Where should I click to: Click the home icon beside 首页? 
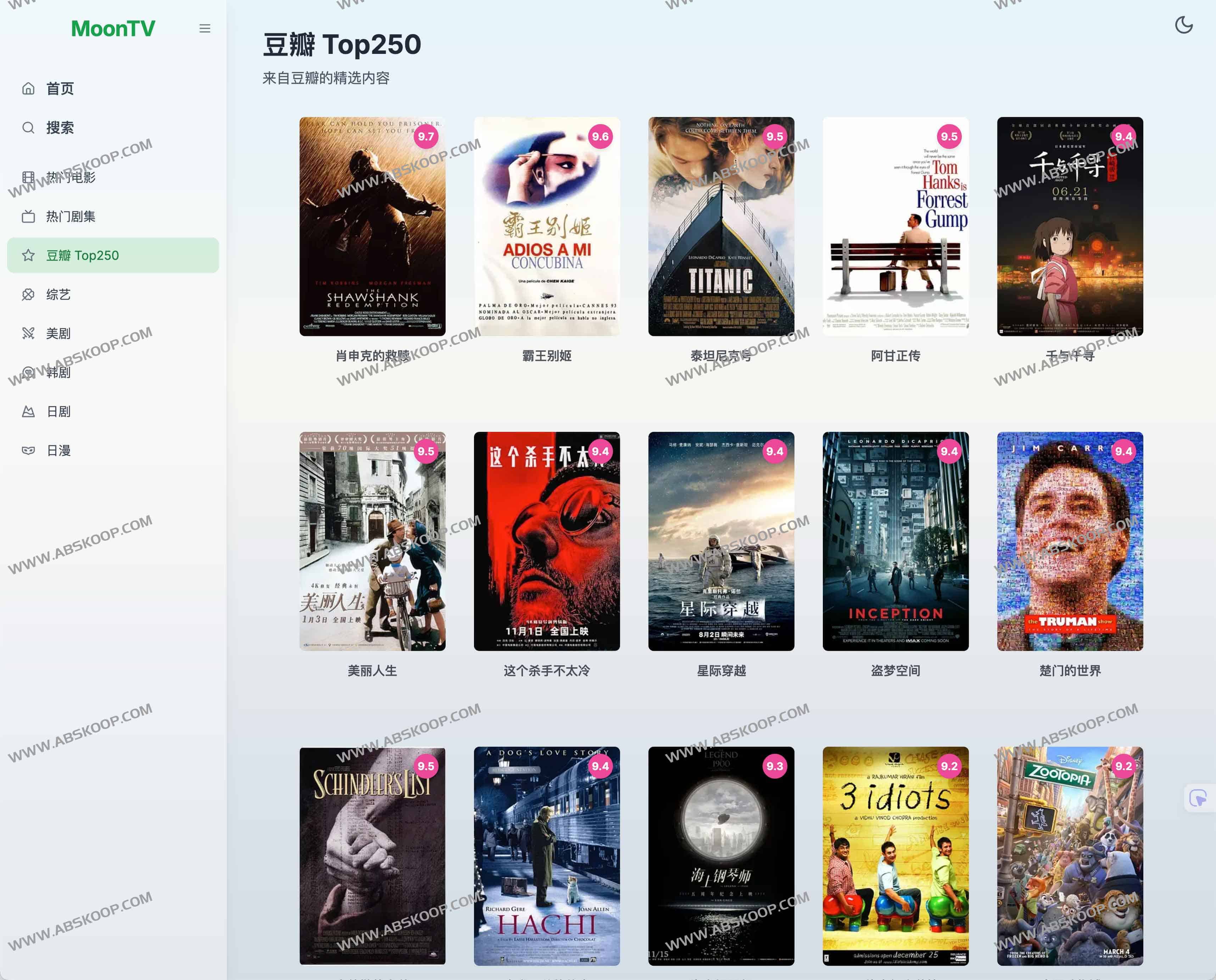[28, 89]
